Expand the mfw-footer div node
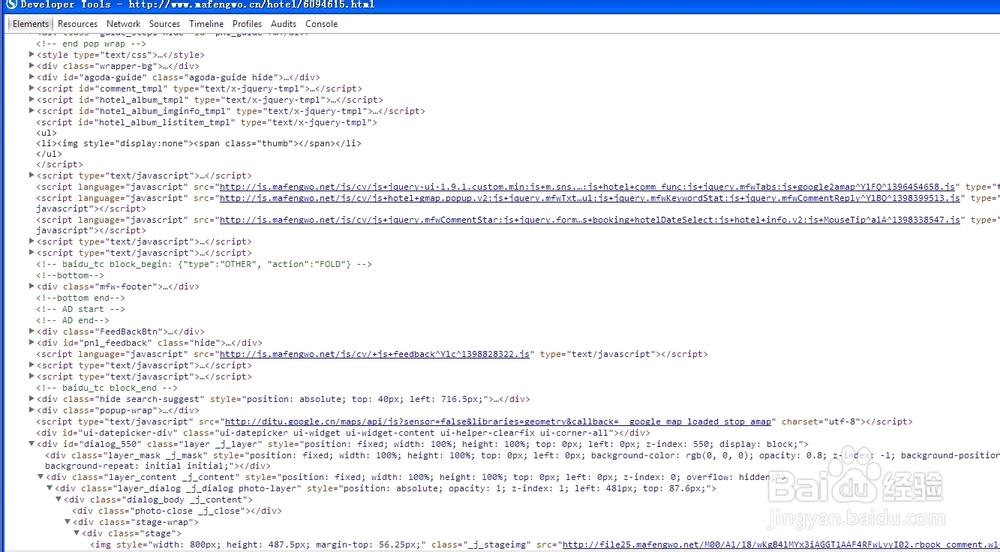Viewport: 1000px width, 552px height. [x=31, y=286]
